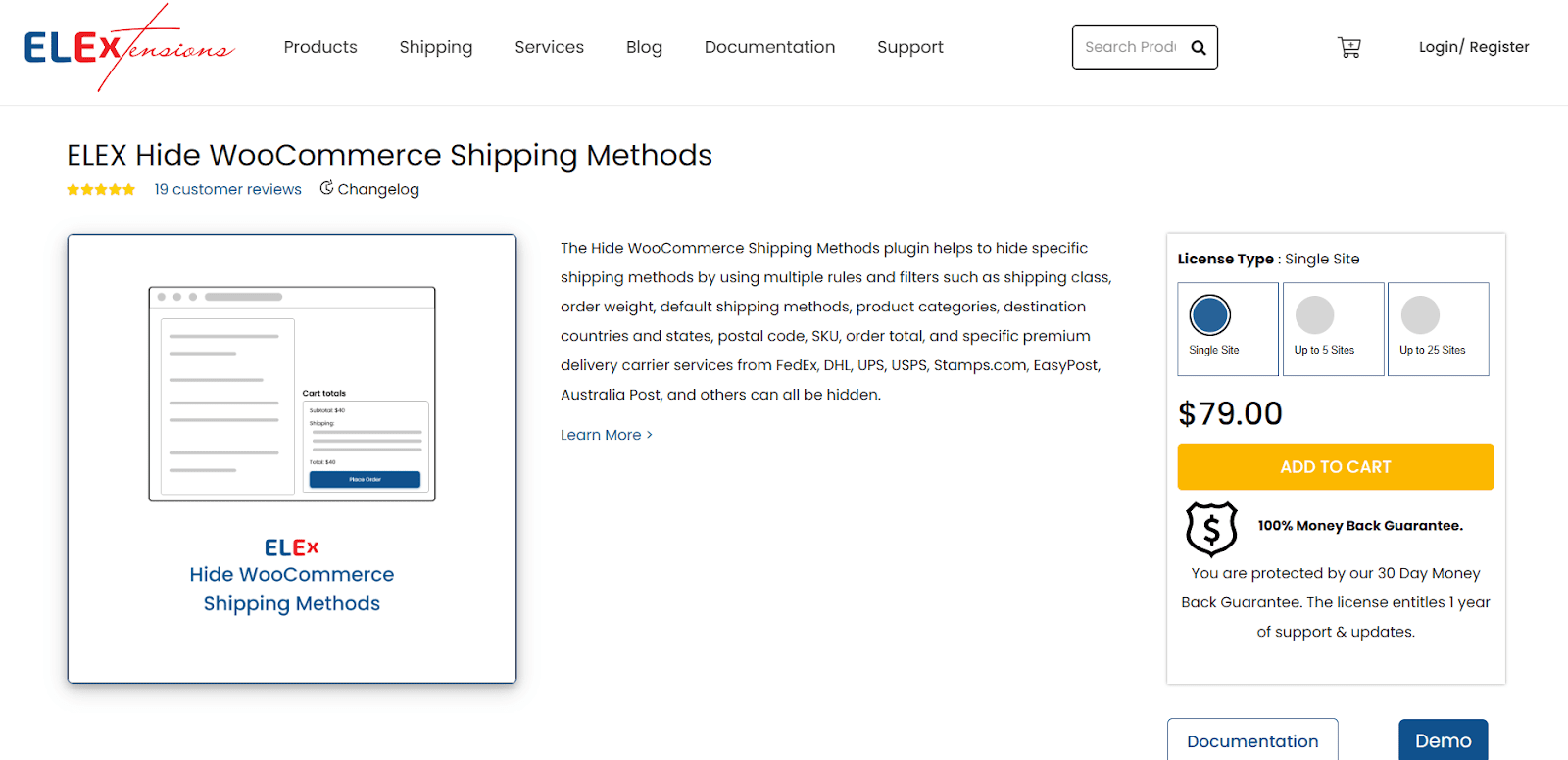
Task: Click the License Type label
Action: (x=1225, y=259)
